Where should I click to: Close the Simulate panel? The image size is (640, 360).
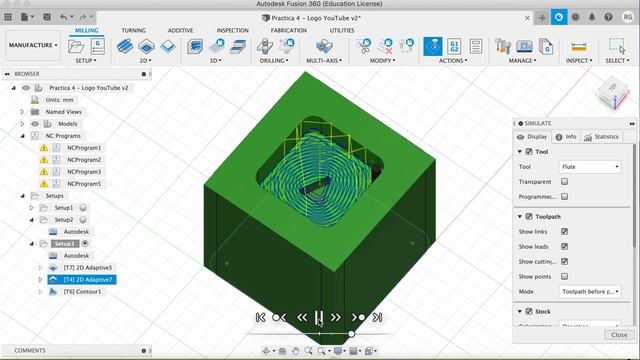tap(619, 335)
